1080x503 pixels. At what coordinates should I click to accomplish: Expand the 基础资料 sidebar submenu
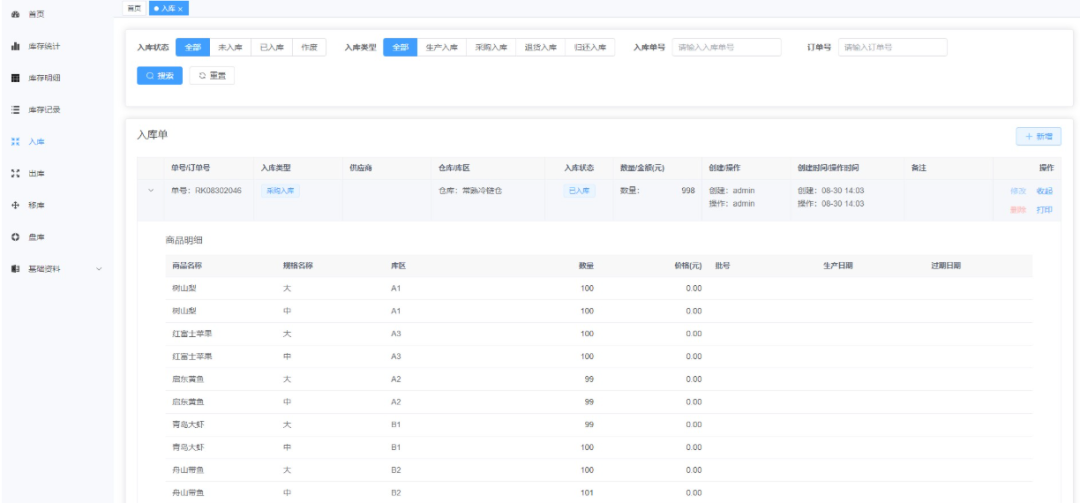point(56,269)
